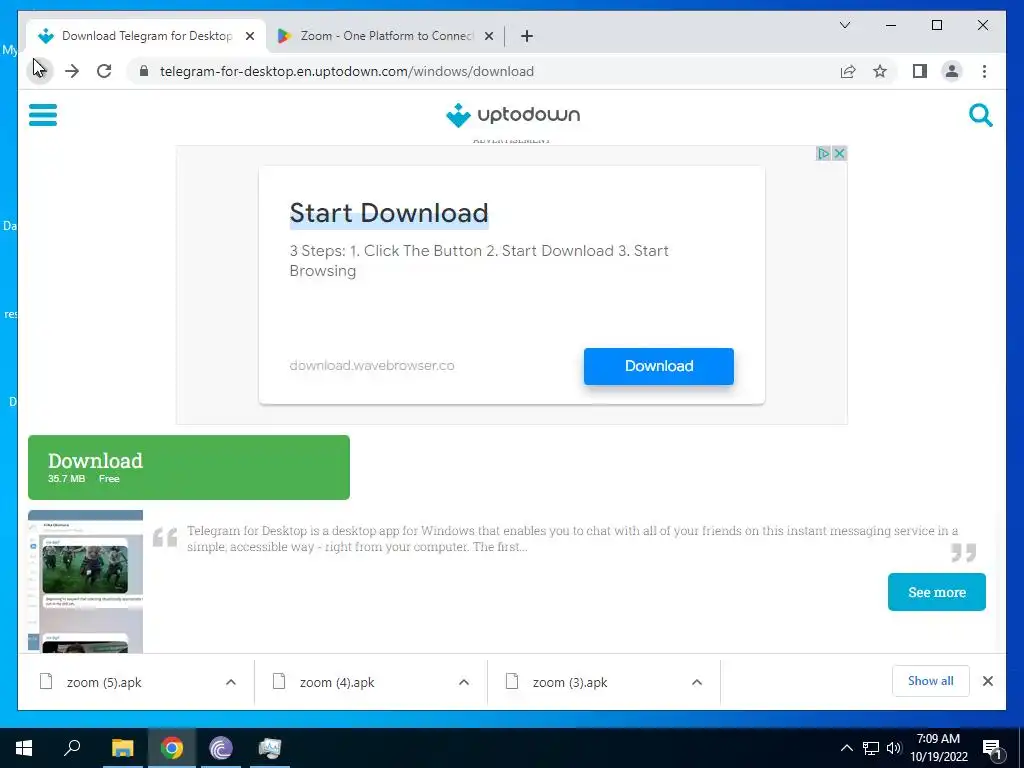
Task: Close the advertisement with its X icon
Action: click(x=839, y=153)
